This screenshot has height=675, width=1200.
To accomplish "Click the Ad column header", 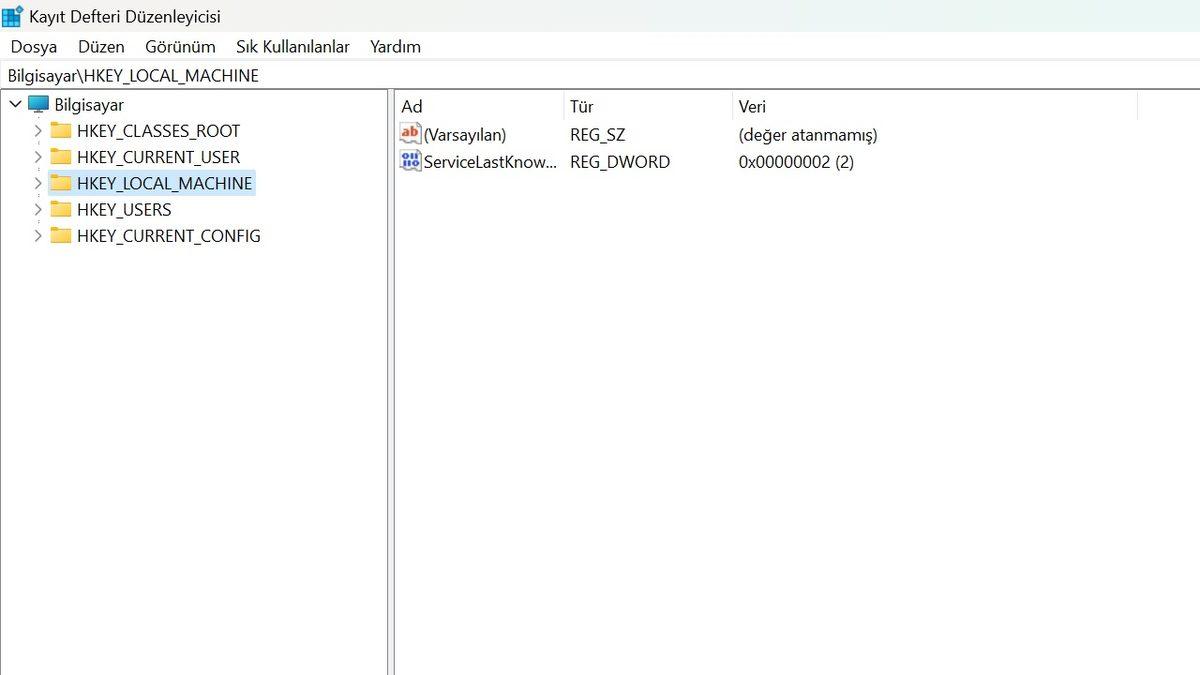I will 411,106.
